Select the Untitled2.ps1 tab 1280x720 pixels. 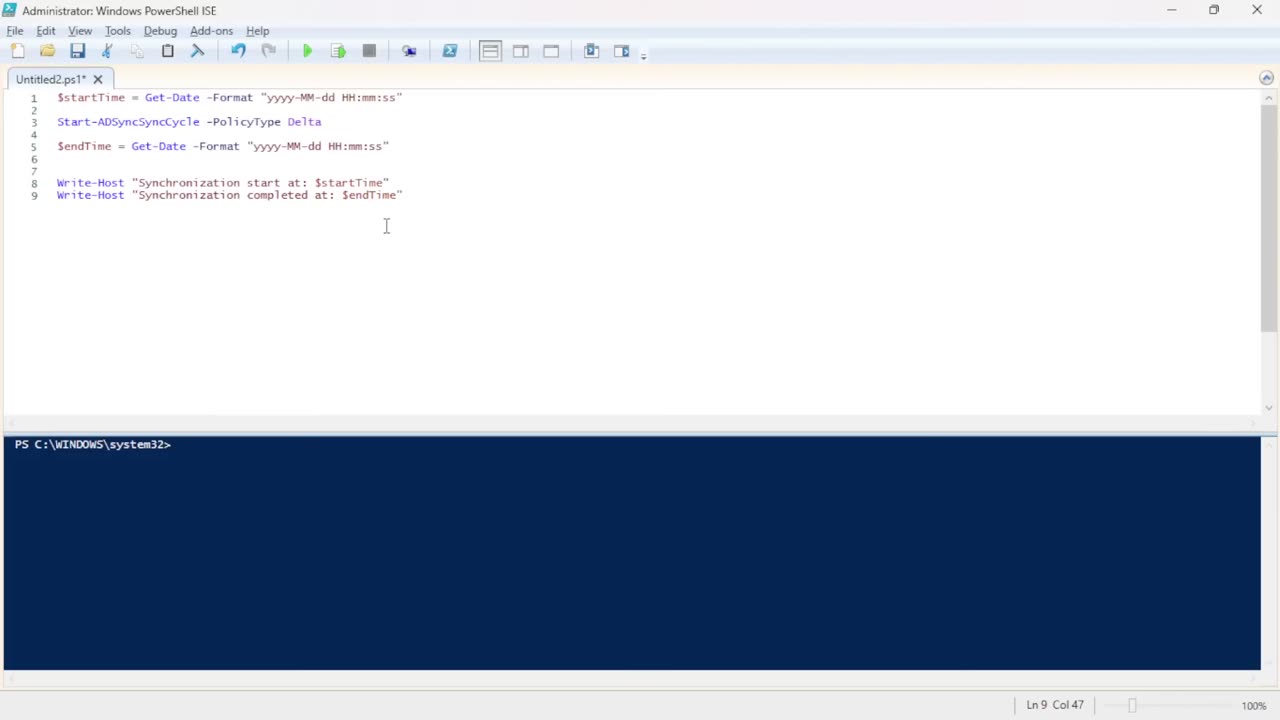(51, 79)
